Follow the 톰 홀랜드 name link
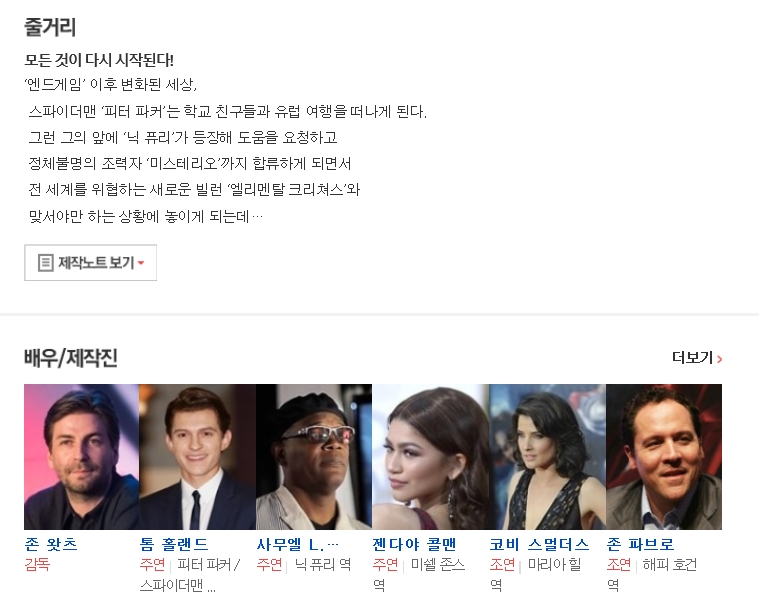Image resolution: width=759 pixels, height=615 pixels. (x=174, y=544)
